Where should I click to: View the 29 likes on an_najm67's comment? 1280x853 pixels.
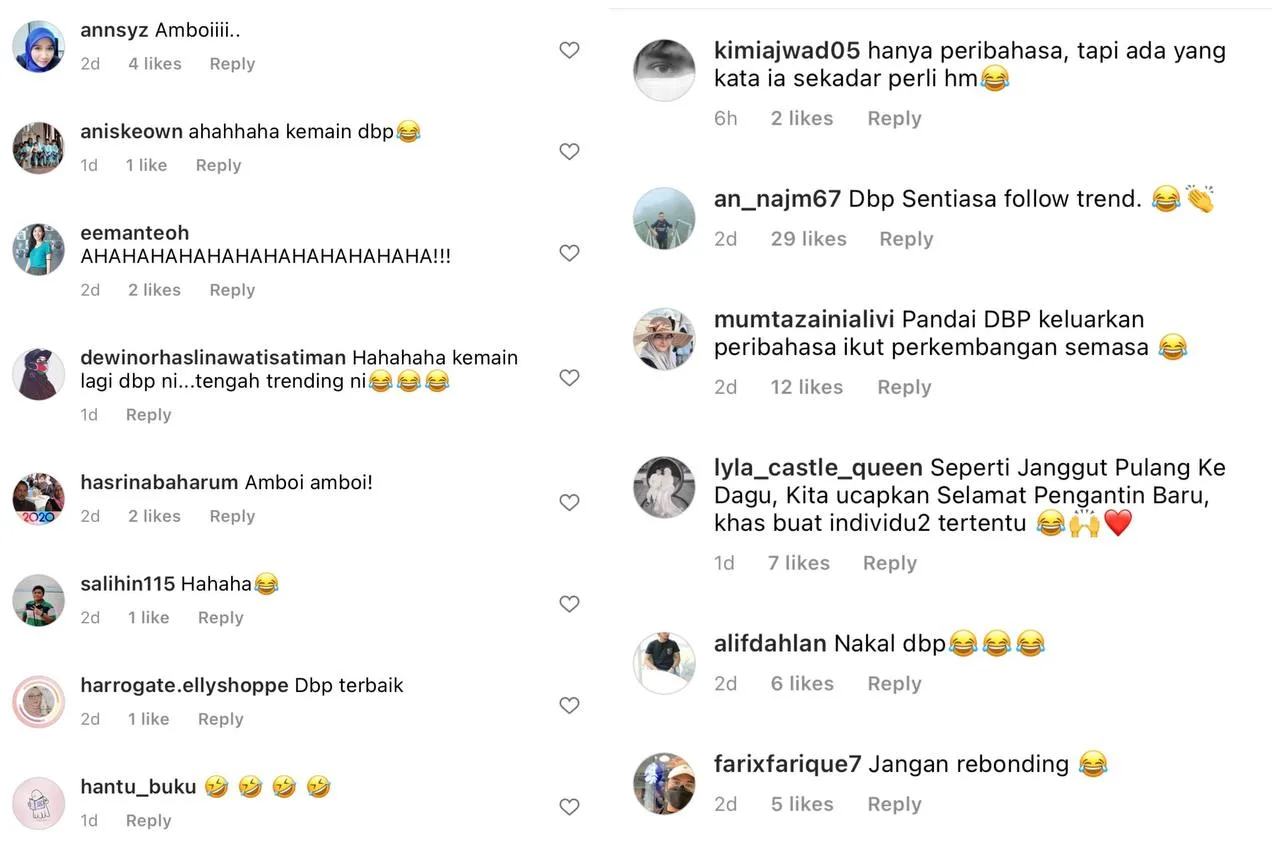[808, 239]
